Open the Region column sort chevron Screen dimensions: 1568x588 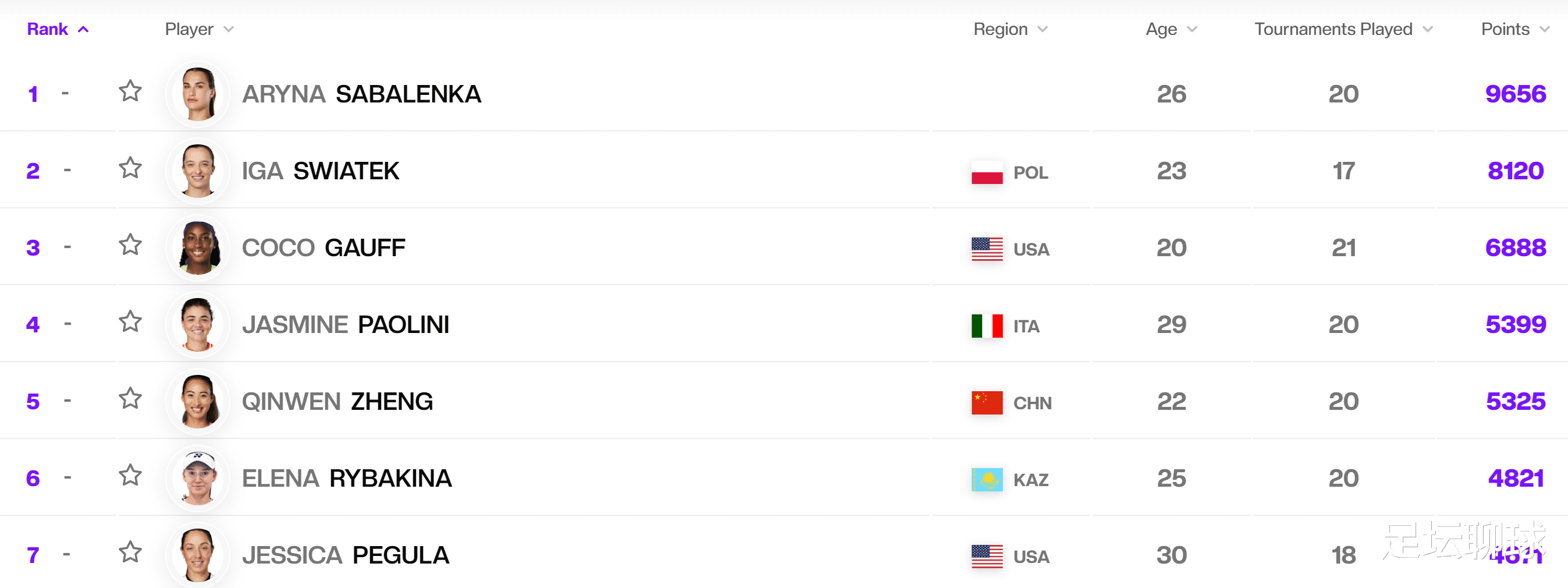(x=1043, y=29)
